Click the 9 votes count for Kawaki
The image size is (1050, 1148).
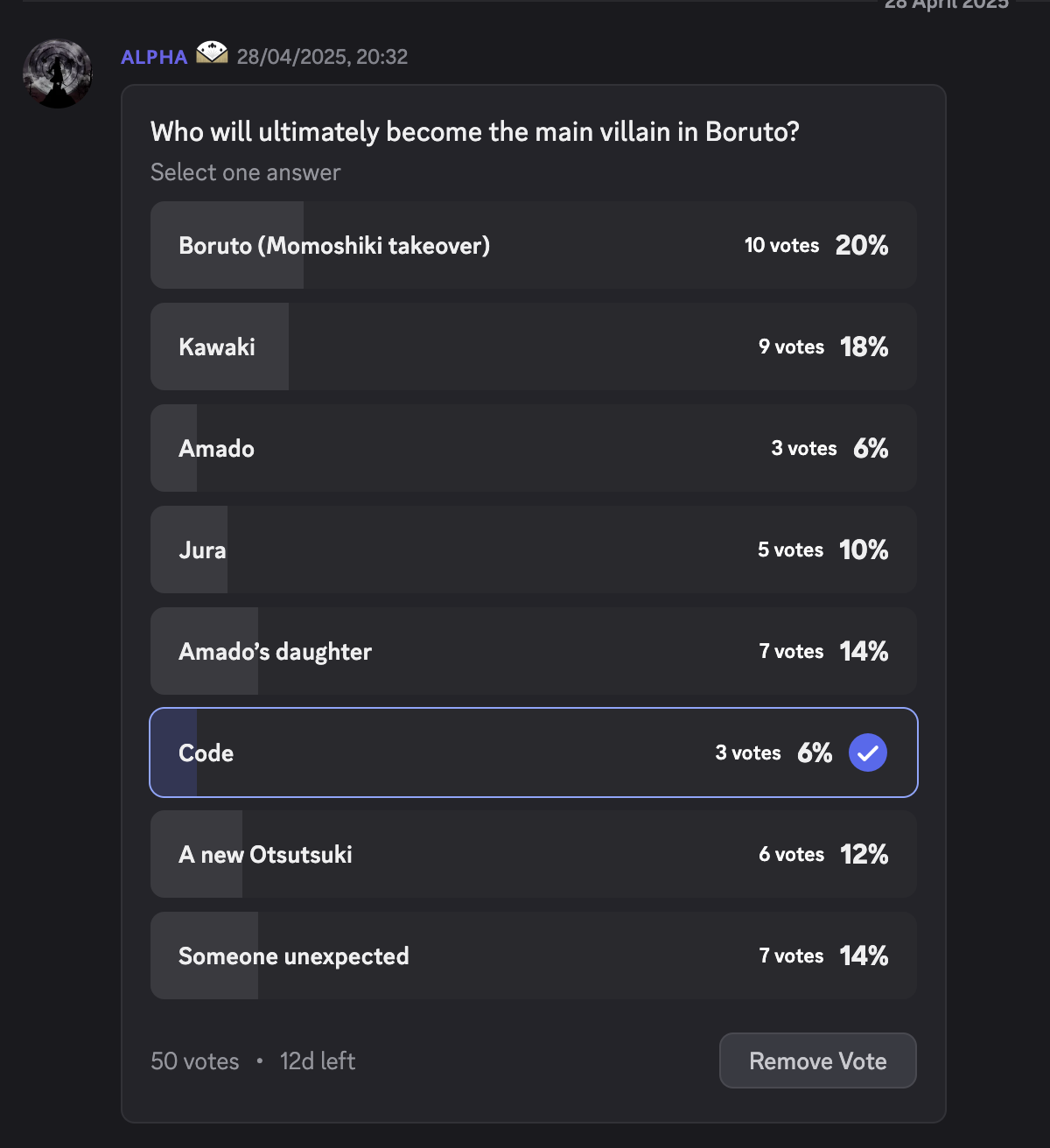[x=792, y=346]
